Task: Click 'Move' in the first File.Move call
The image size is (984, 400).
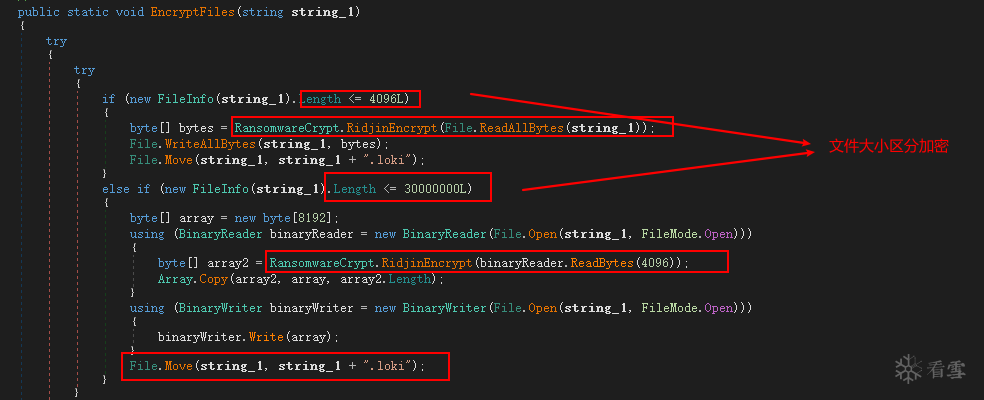Action: [x=179, y=159]
